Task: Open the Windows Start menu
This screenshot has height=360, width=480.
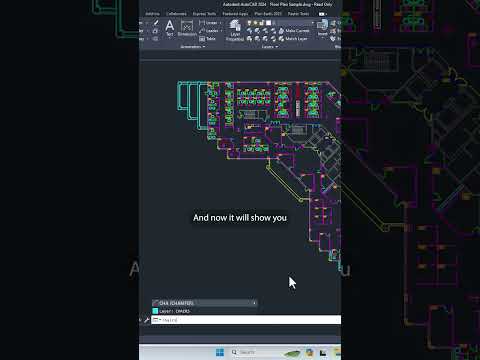Action: [220, 352]
